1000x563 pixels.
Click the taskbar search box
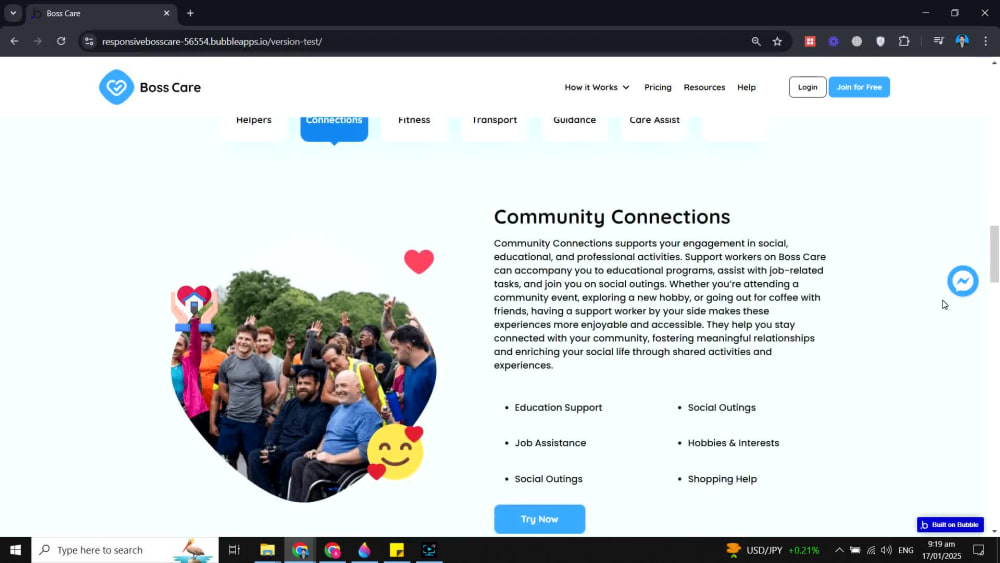pyautogui.click(x=125, y=550)
